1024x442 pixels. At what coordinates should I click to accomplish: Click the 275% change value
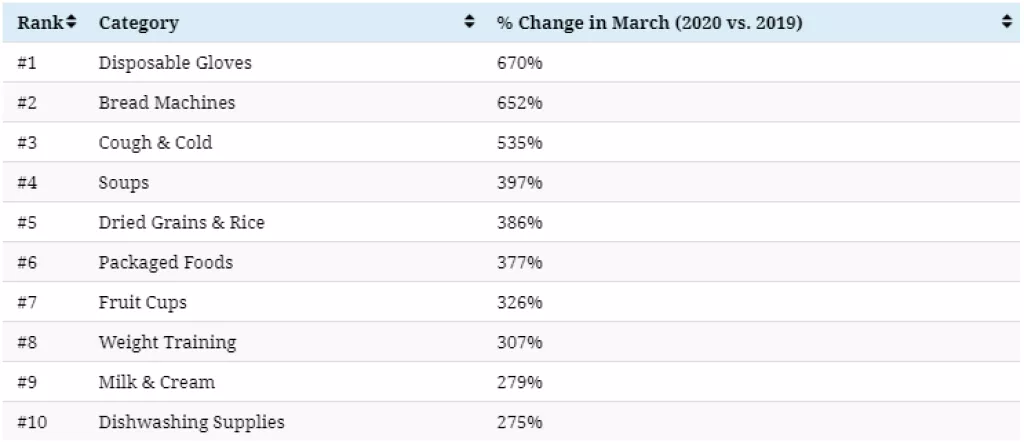tap(519, 422)
